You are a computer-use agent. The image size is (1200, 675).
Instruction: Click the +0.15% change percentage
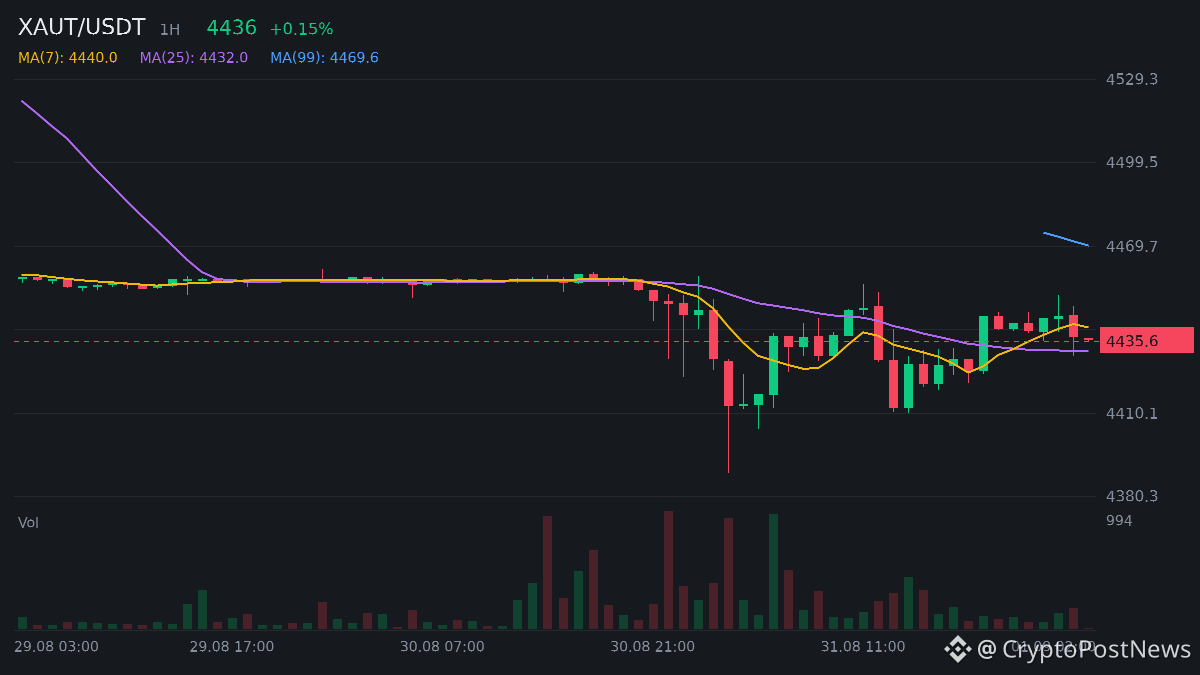point(301,29)
